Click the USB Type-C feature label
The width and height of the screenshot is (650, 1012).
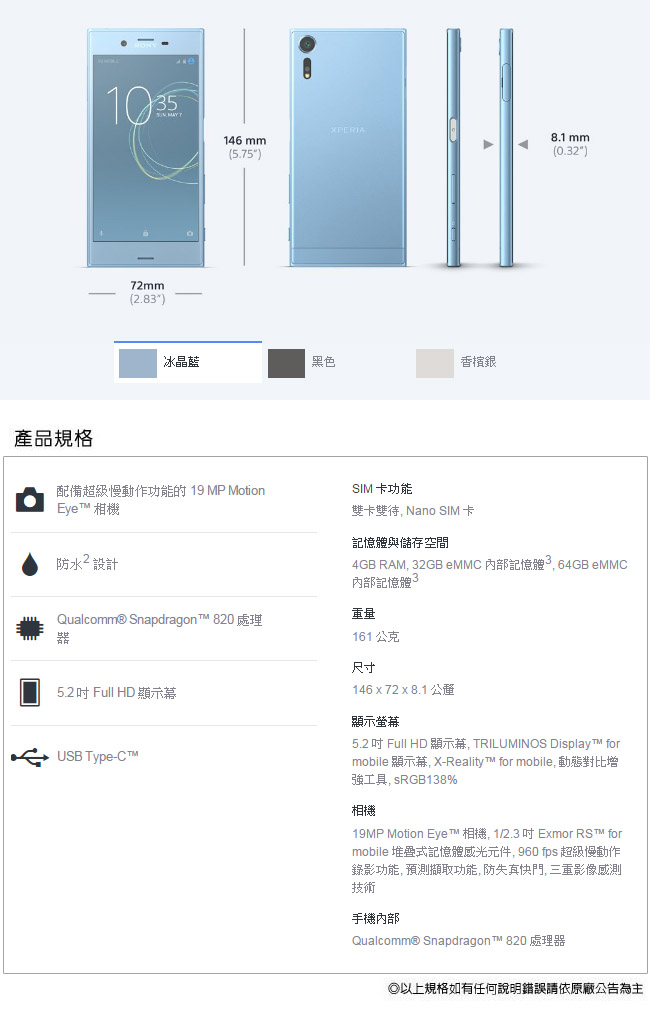pos(97,756)
